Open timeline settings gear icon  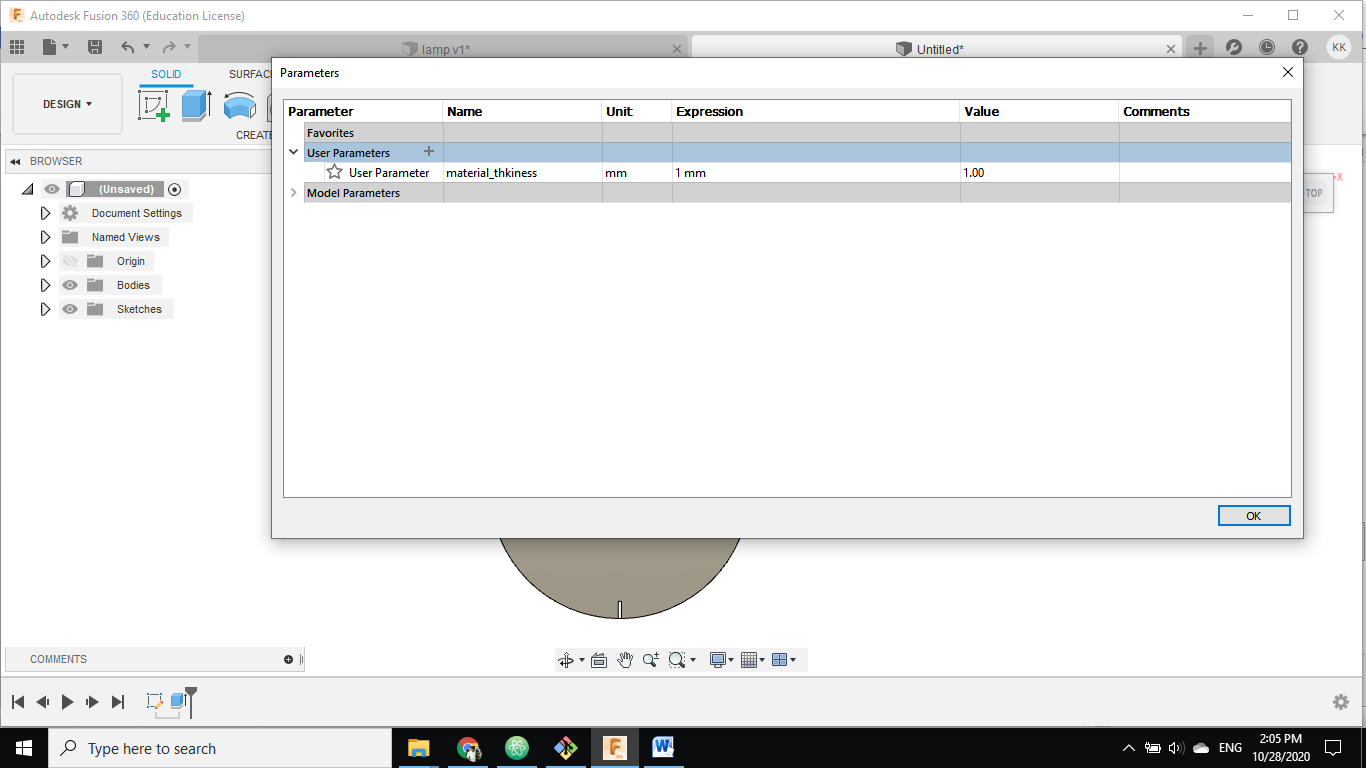(x=1341, y=702)
